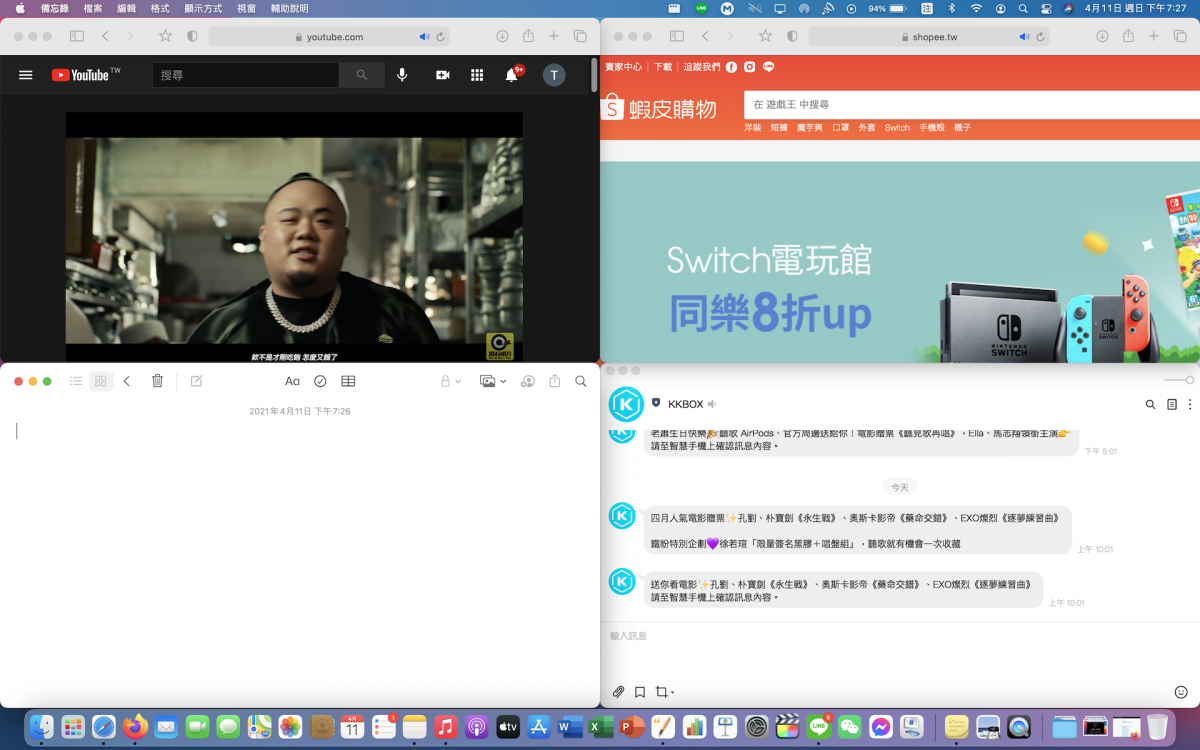Image resolution: width=1200 pixels, height=750 pixels.
Task: Open Notes text format Aa button
Action: [x=292, y=381]
